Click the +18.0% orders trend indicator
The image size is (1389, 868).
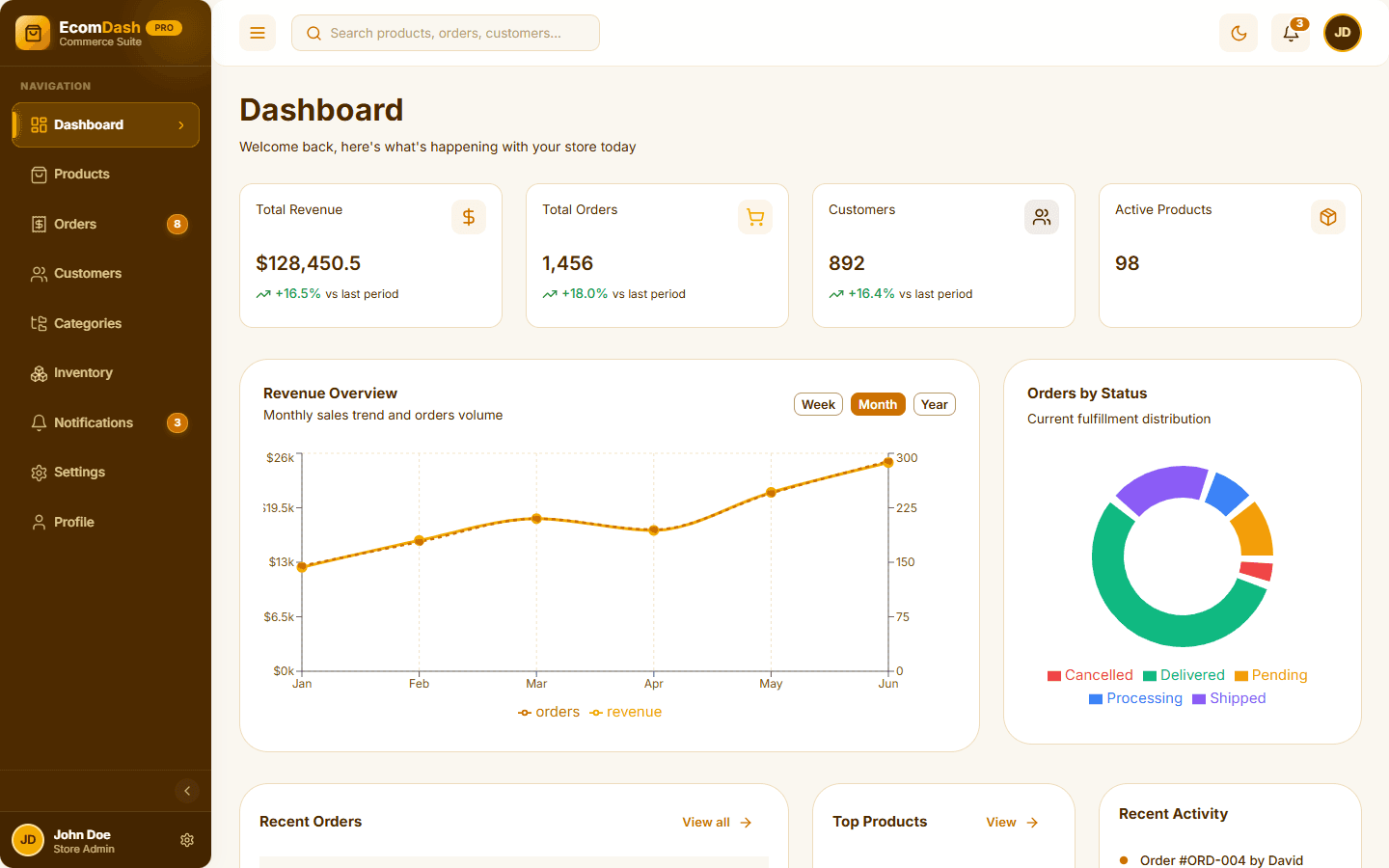coord(575,294)
